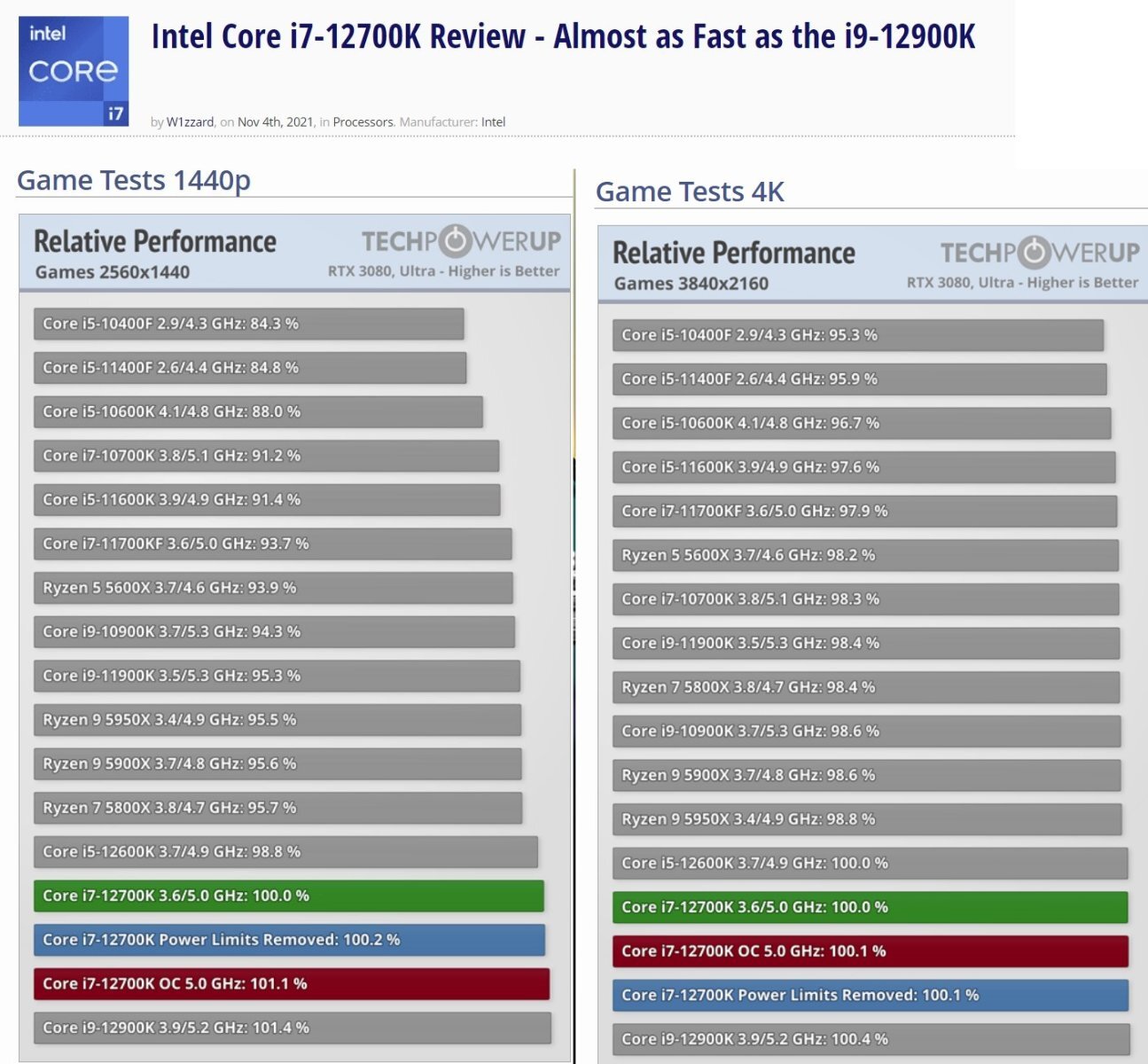Image resolution: width=1148 pixels, height=1064 pixels.
Task: Click the Games 2560x1440 subtitle
Action: click(113, 272)
